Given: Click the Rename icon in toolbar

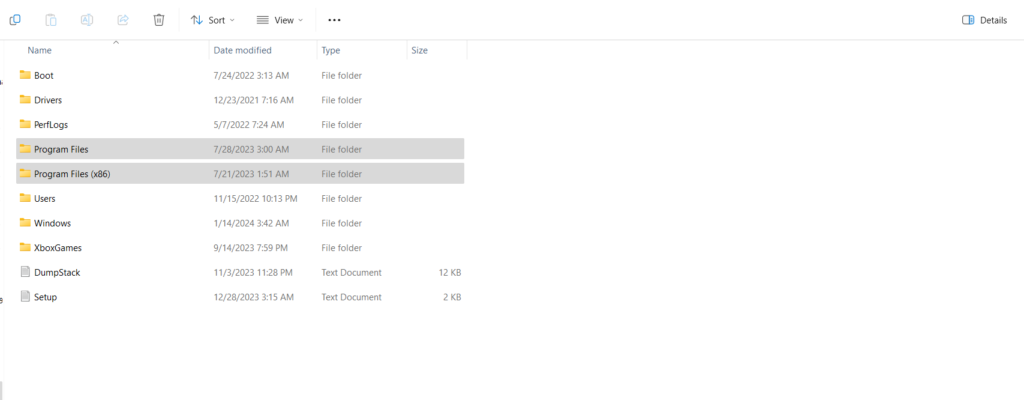Looking at the screenshot, I should click(x=87, y=20).
